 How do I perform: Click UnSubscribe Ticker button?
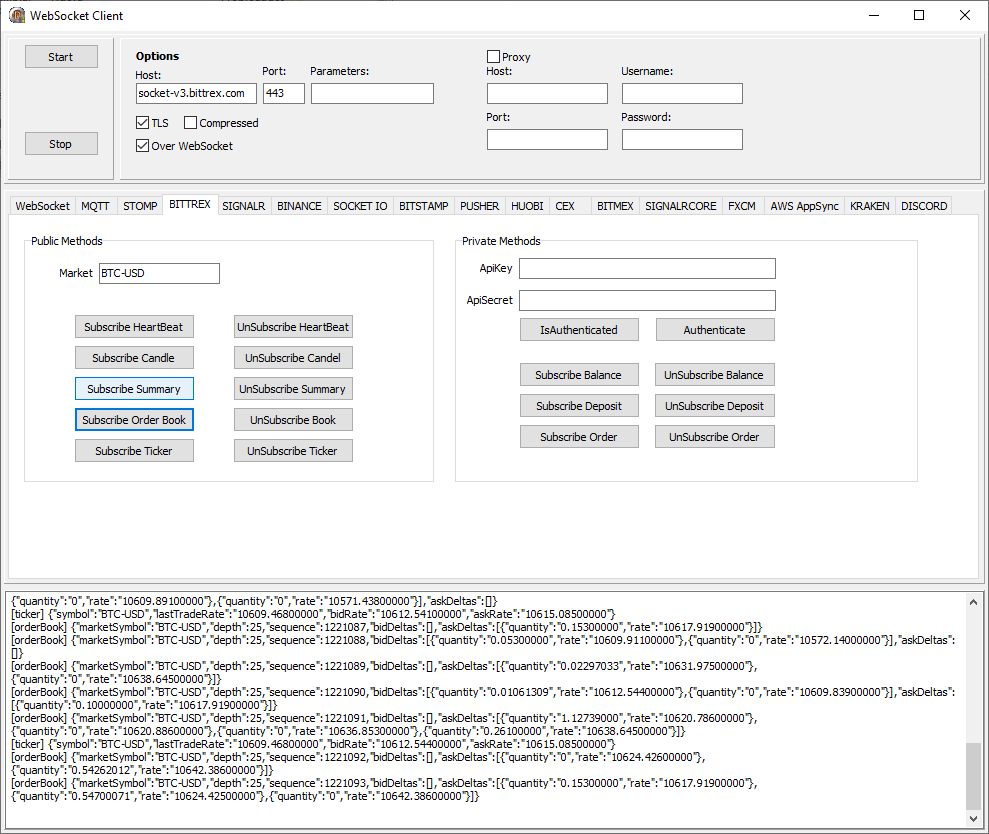(x=293, y=450)
